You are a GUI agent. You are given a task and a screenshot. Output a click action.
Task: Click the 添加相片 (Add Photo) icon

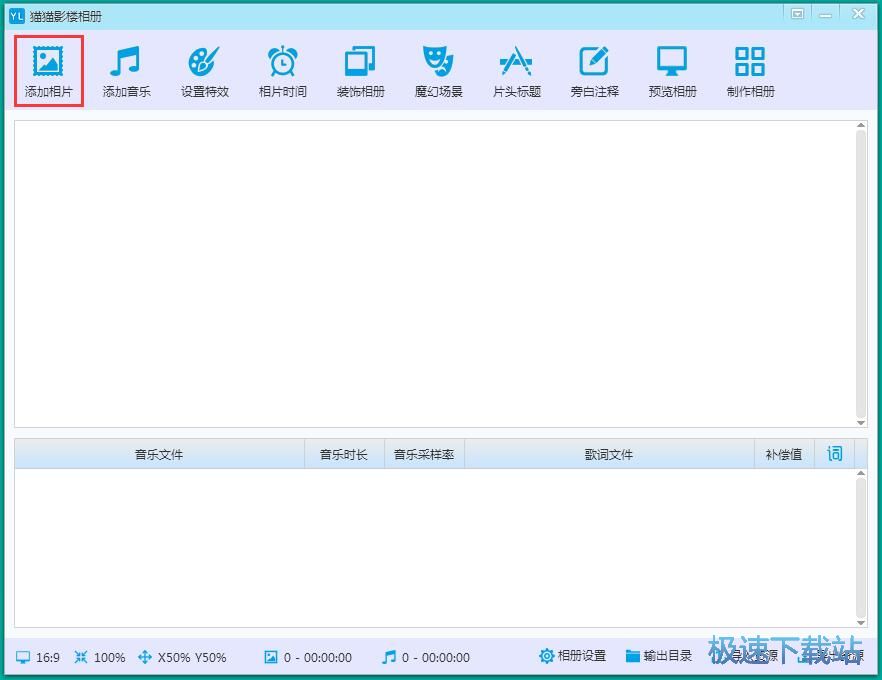(x=48, y=62)
